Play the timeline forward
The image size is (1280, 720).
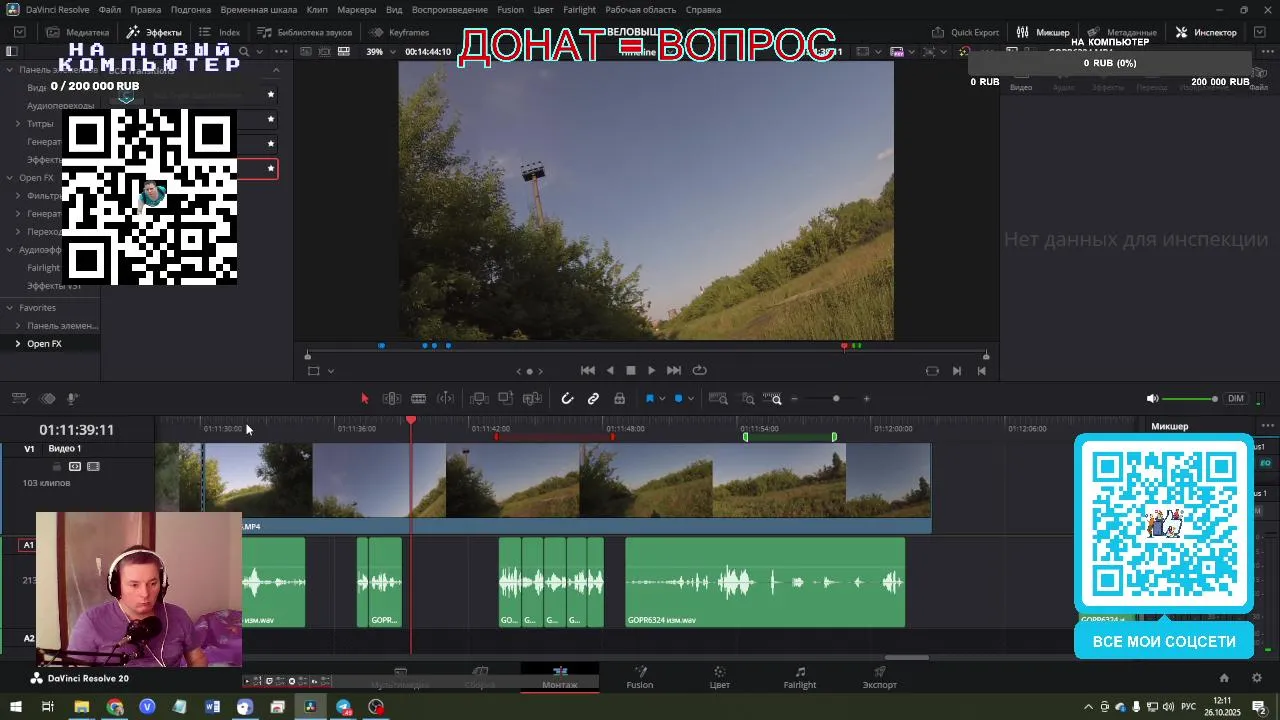click(652, 370)
